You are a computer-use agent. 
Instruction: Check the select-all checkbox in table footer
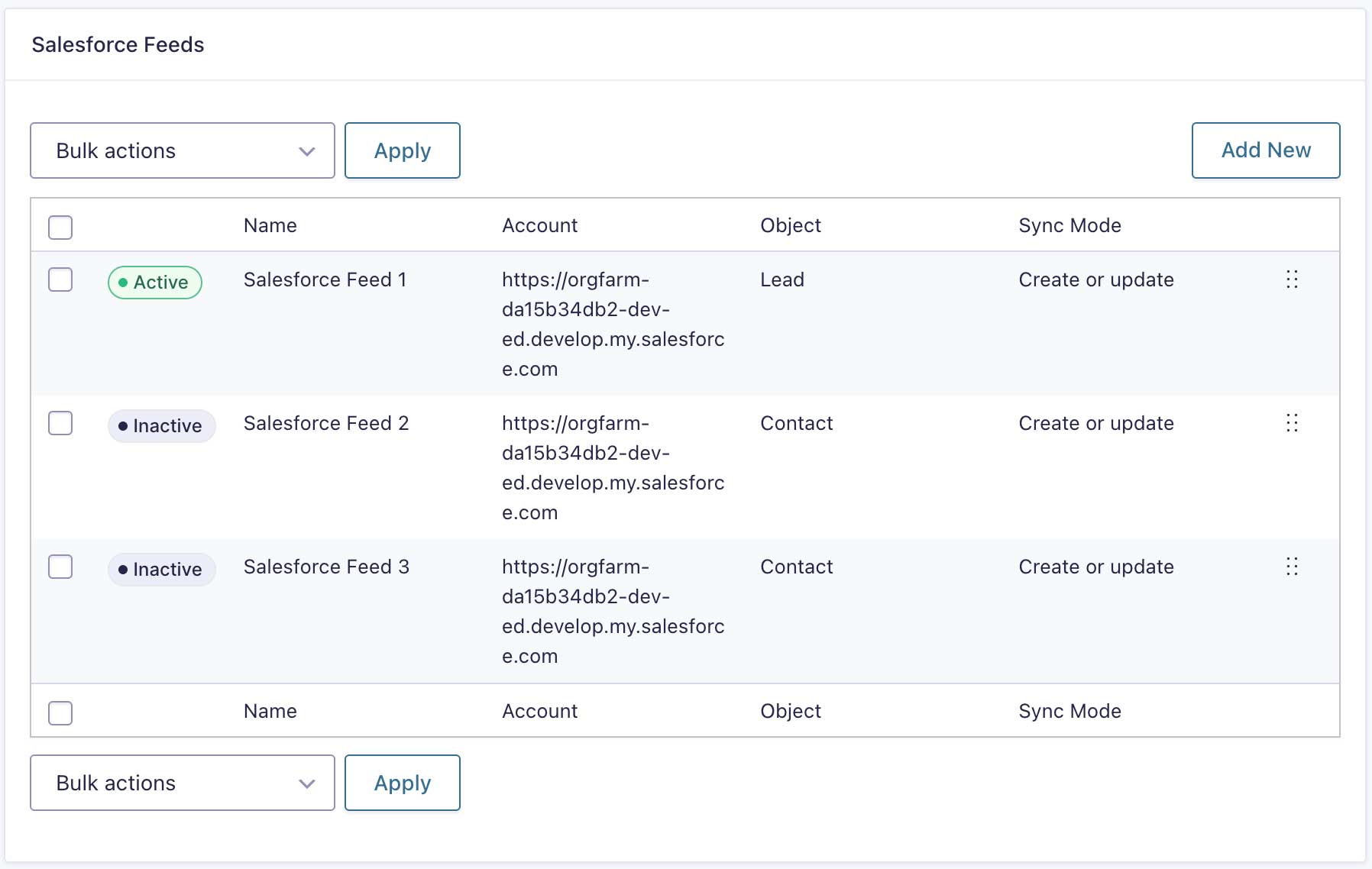pyautogui.click(x=60, y=712)
